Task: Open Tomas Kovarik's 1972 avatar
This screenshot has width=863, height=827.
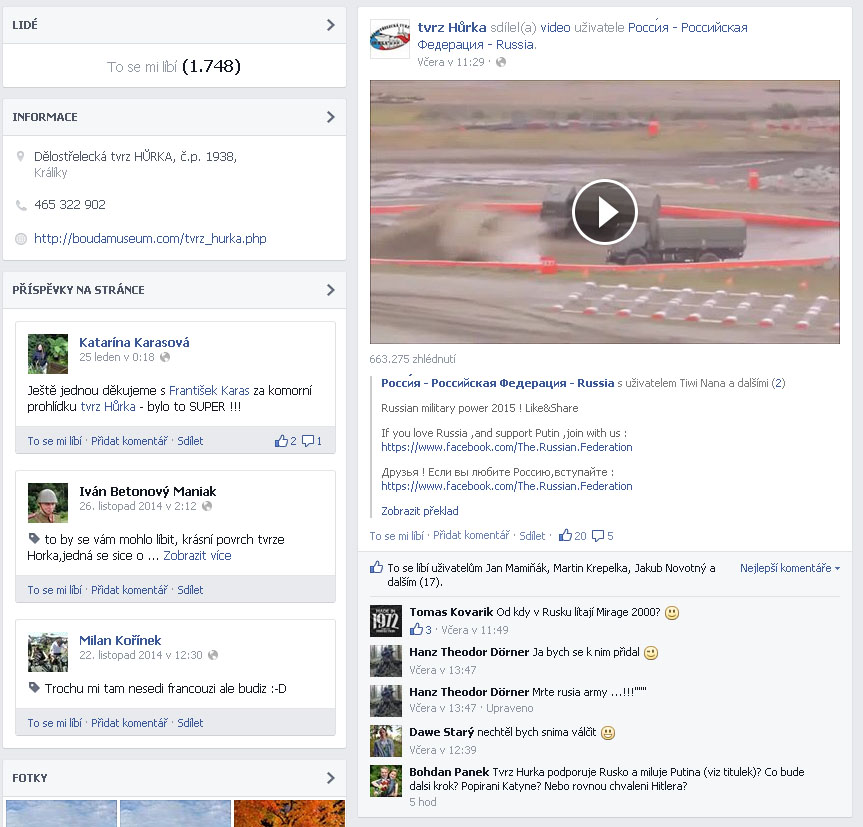Action: pyautogui.click(x=386, y=621)
